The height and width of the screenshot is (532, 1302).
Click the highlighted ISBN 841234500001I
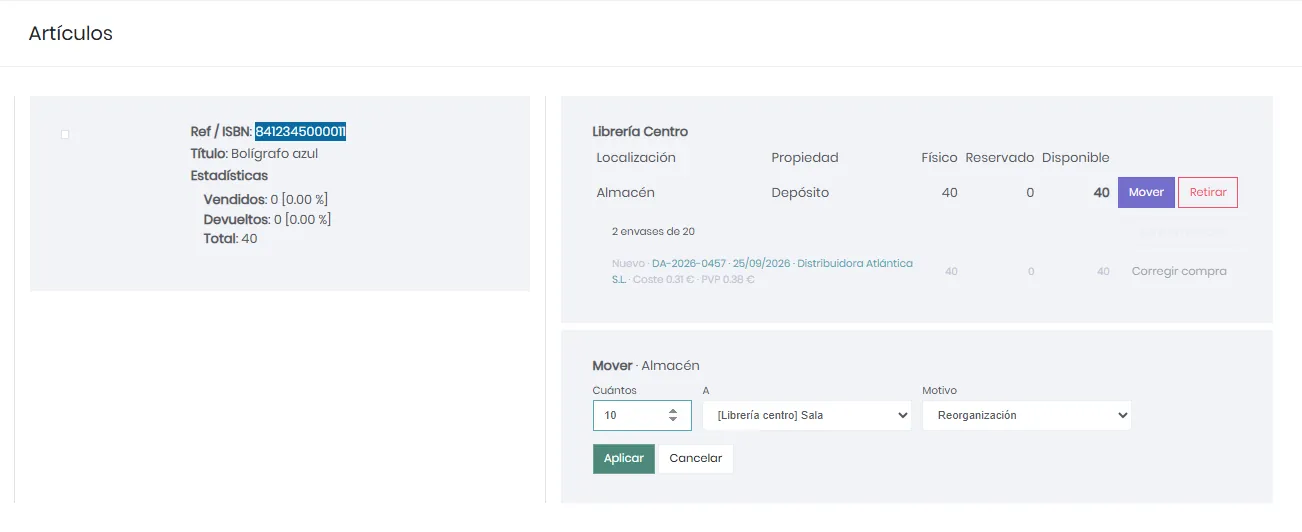pyautogui.click(x=300, y=131)
